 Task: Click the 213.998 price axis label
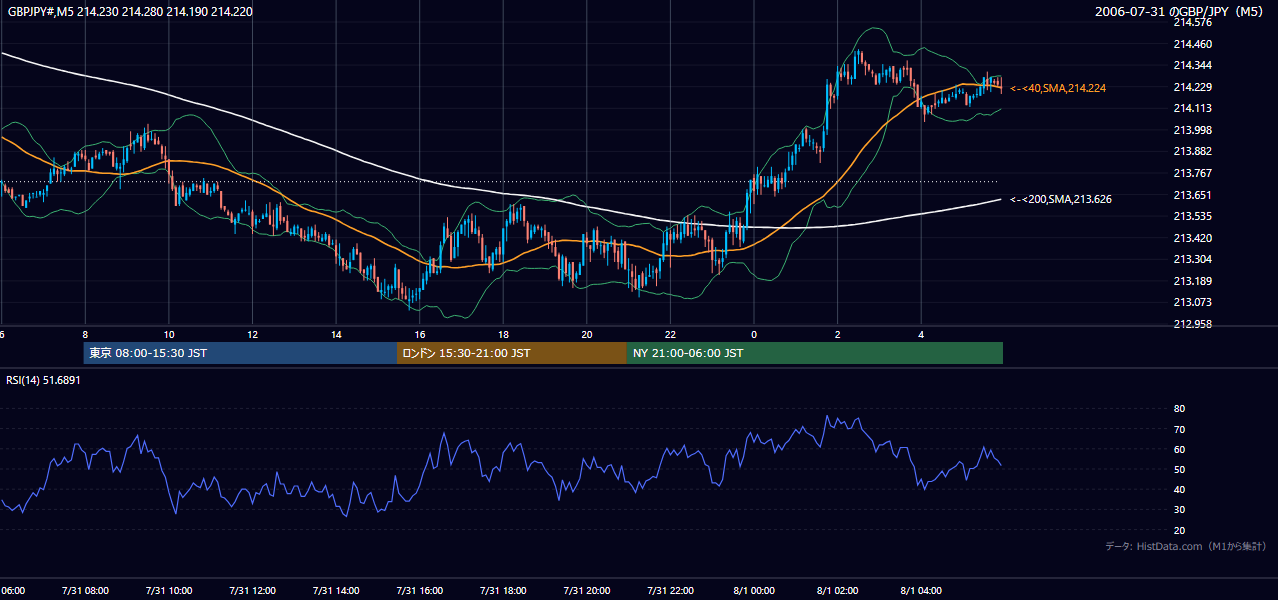[1192, 130]
